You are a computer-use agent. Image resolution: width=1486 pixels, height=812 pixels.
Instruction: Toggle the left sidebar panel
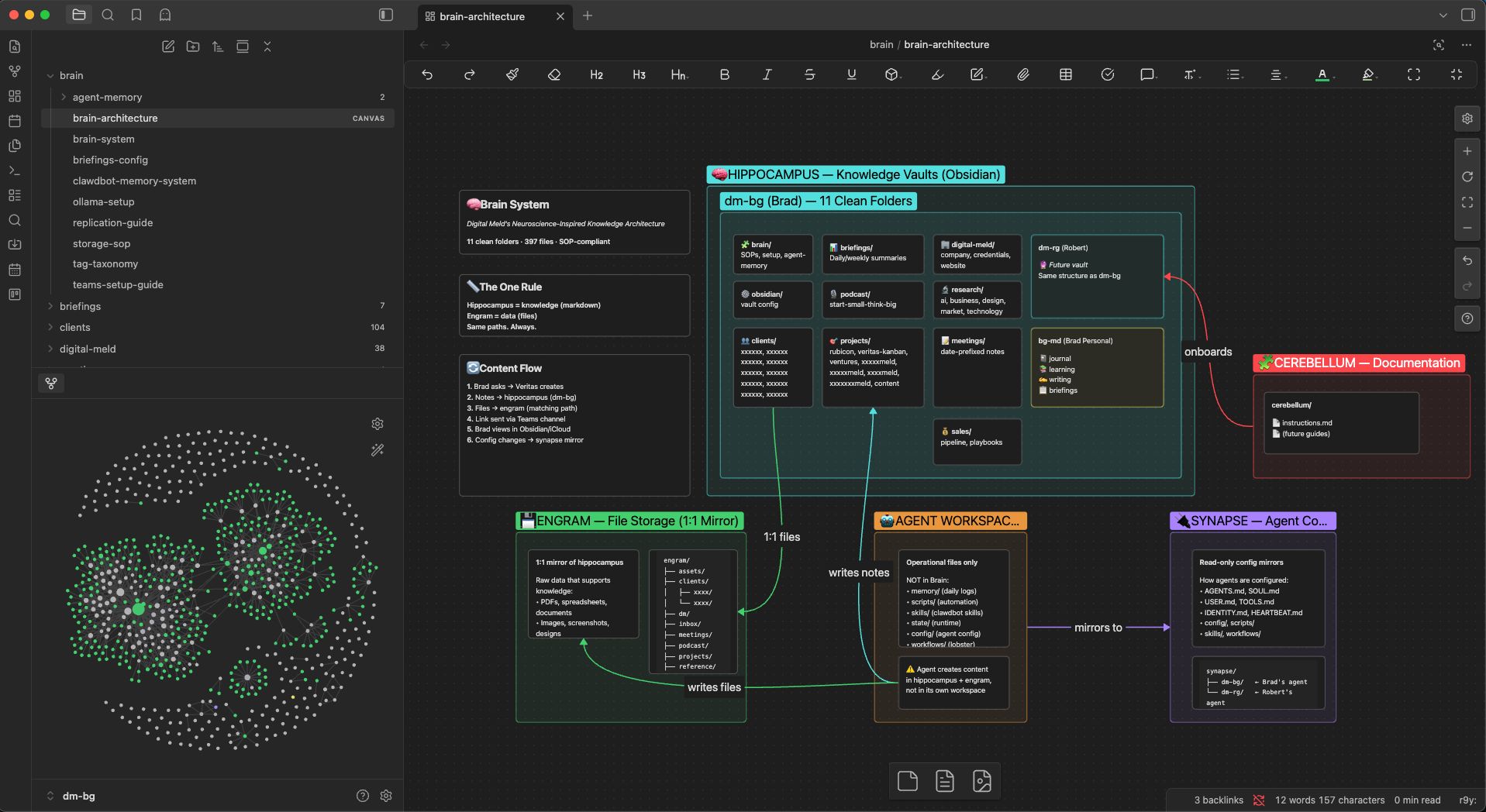click(386, 15)
